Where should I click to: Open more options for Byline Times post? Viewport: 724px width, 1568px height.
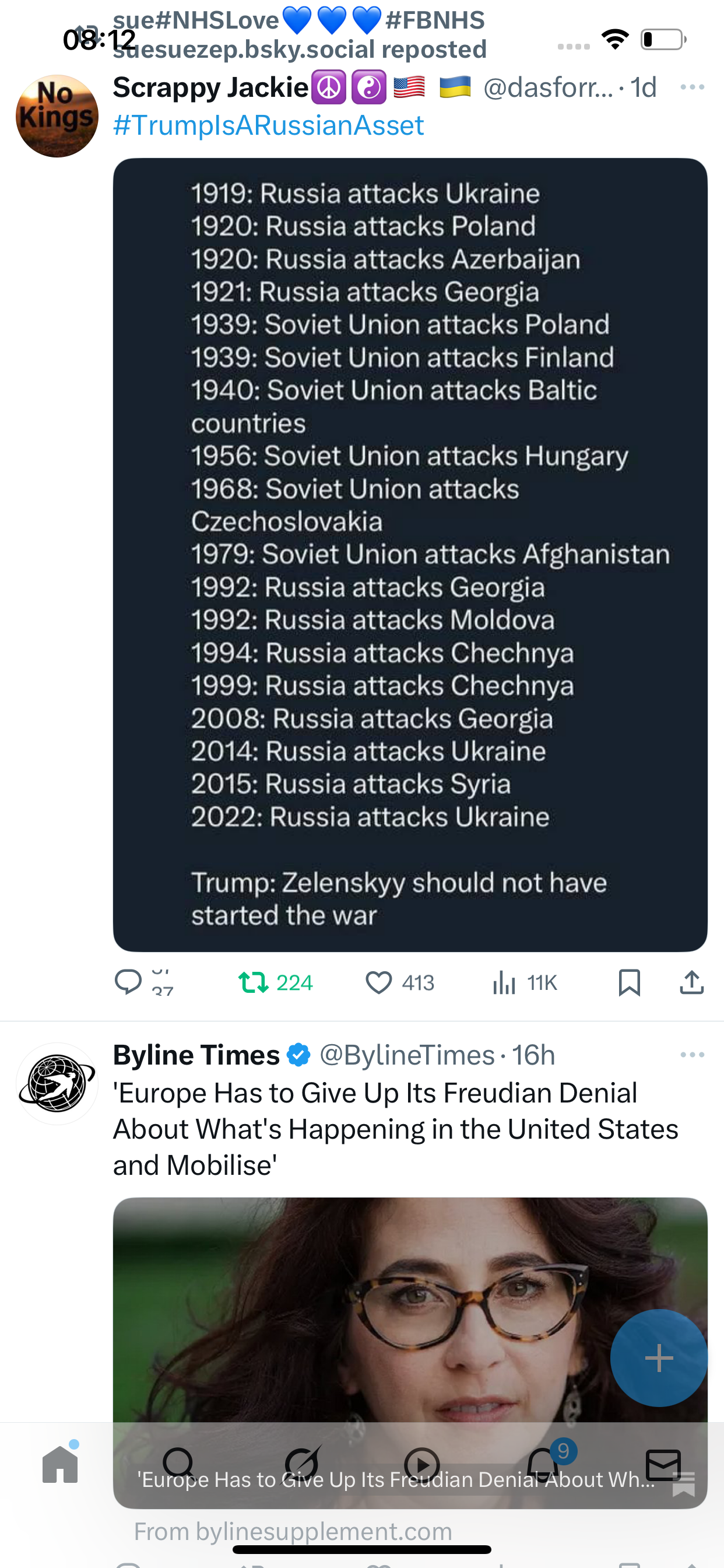[693, 1055]
